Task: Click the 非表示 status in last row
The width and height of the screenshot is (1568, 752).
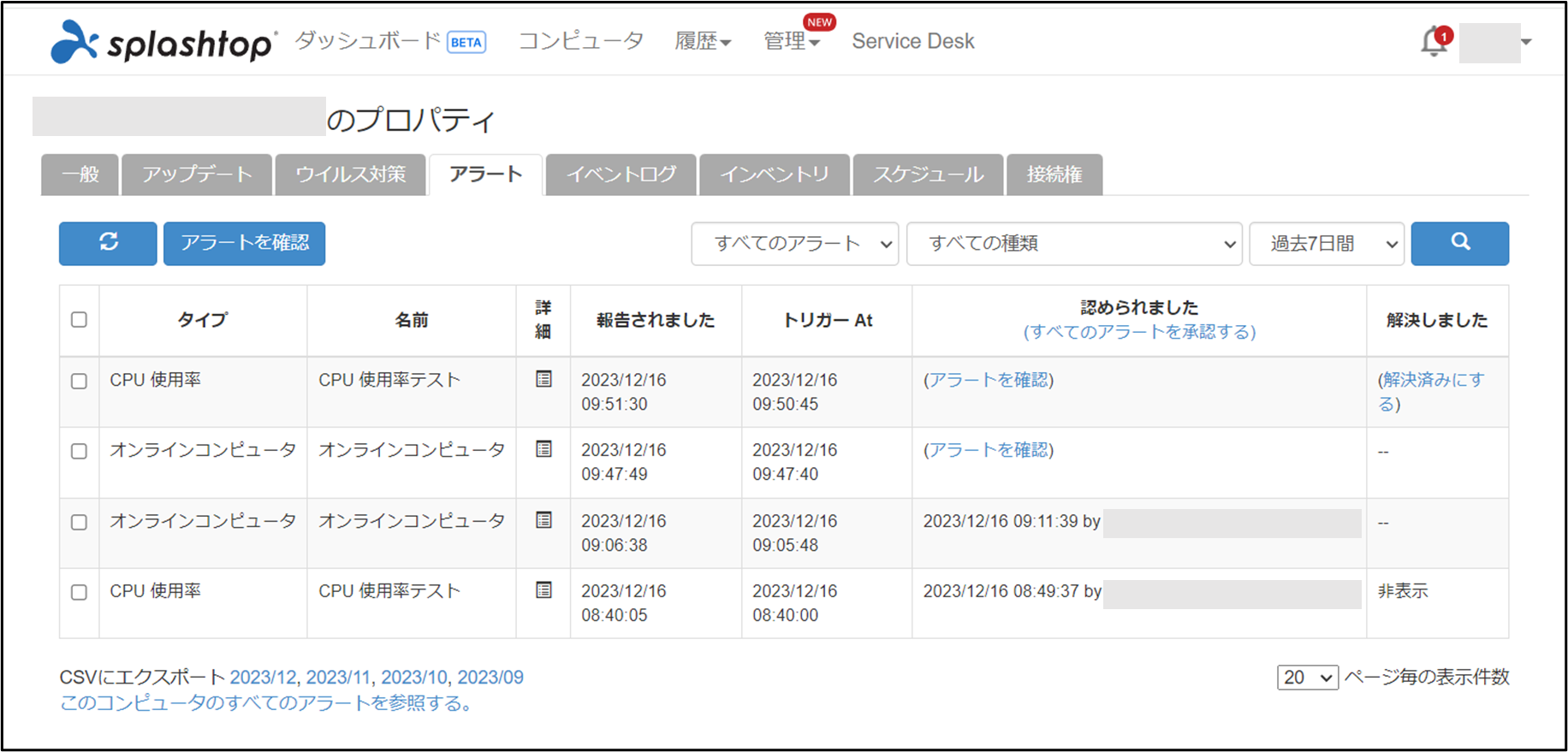Action: pos(1403,591)
